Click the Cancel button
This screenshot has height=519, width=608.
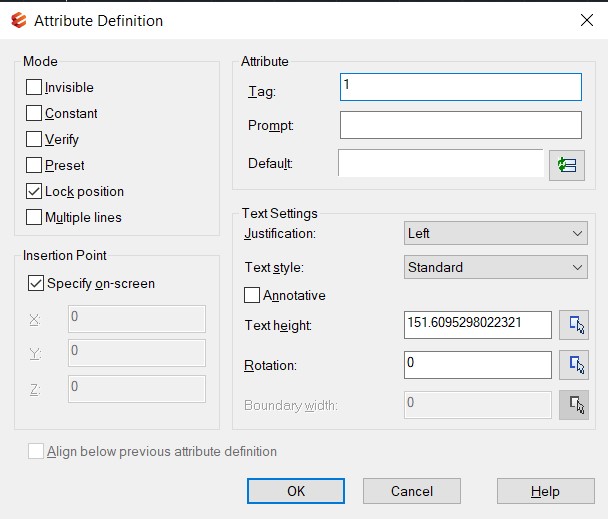click(411, 491)
